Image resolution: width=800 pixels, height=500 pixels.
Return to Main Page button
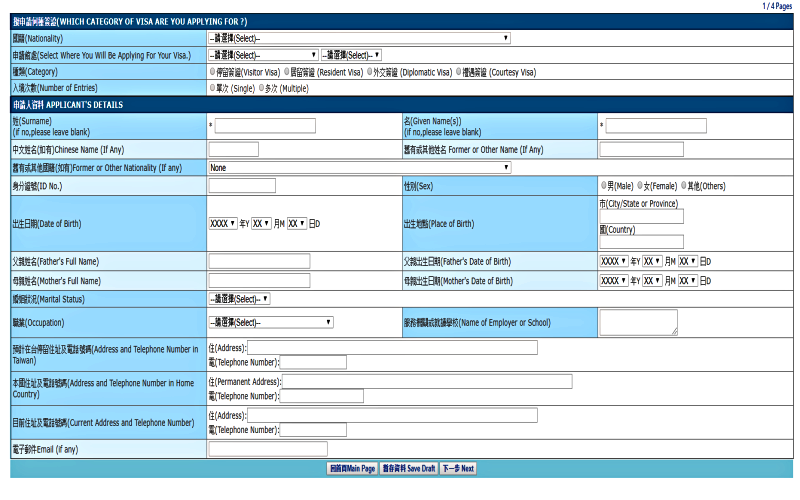click(x=352, y=468)
